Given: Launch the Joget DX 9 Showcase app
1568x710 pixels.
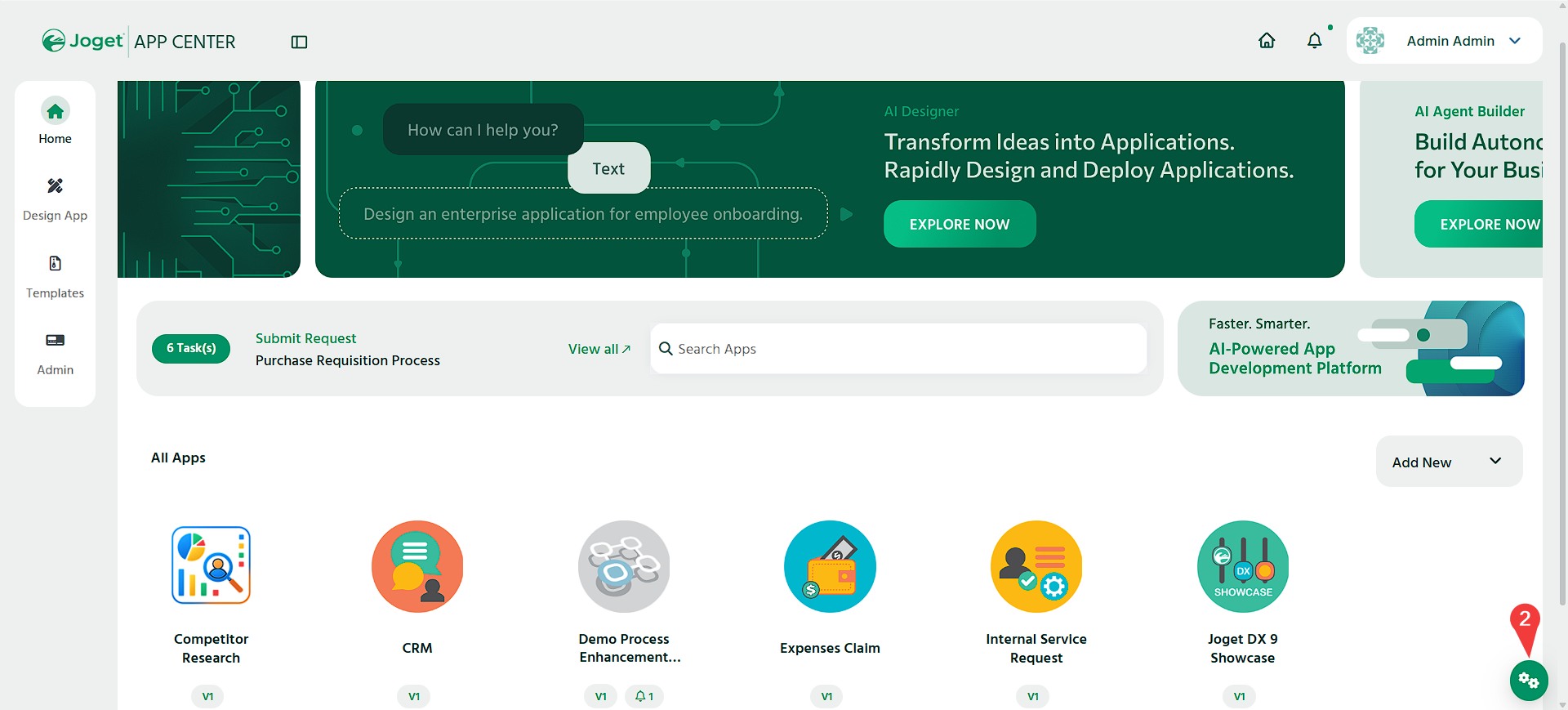Looking at the screenshot, I should tap(1243, 566).
